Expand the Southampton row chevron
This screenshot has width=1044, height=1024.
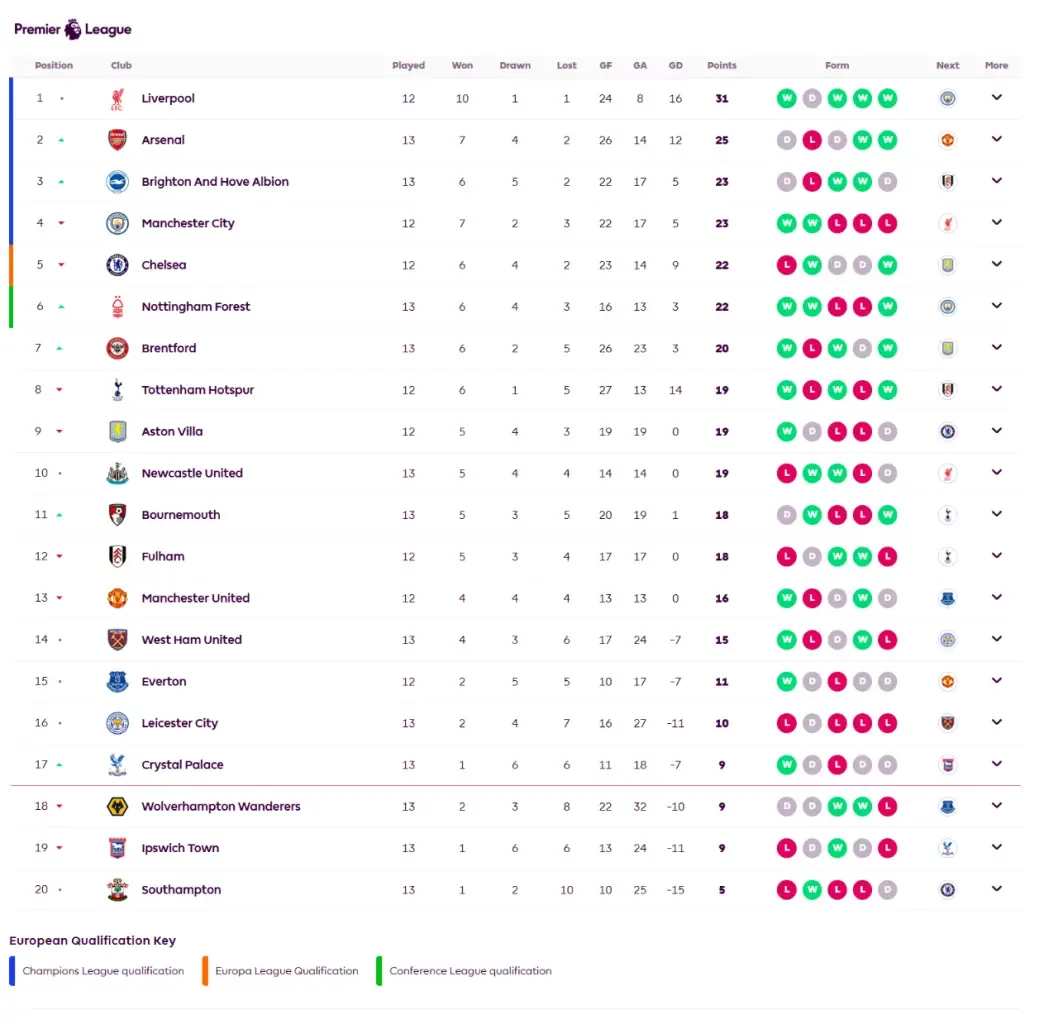pyautogui.click(x=997, y=889)
